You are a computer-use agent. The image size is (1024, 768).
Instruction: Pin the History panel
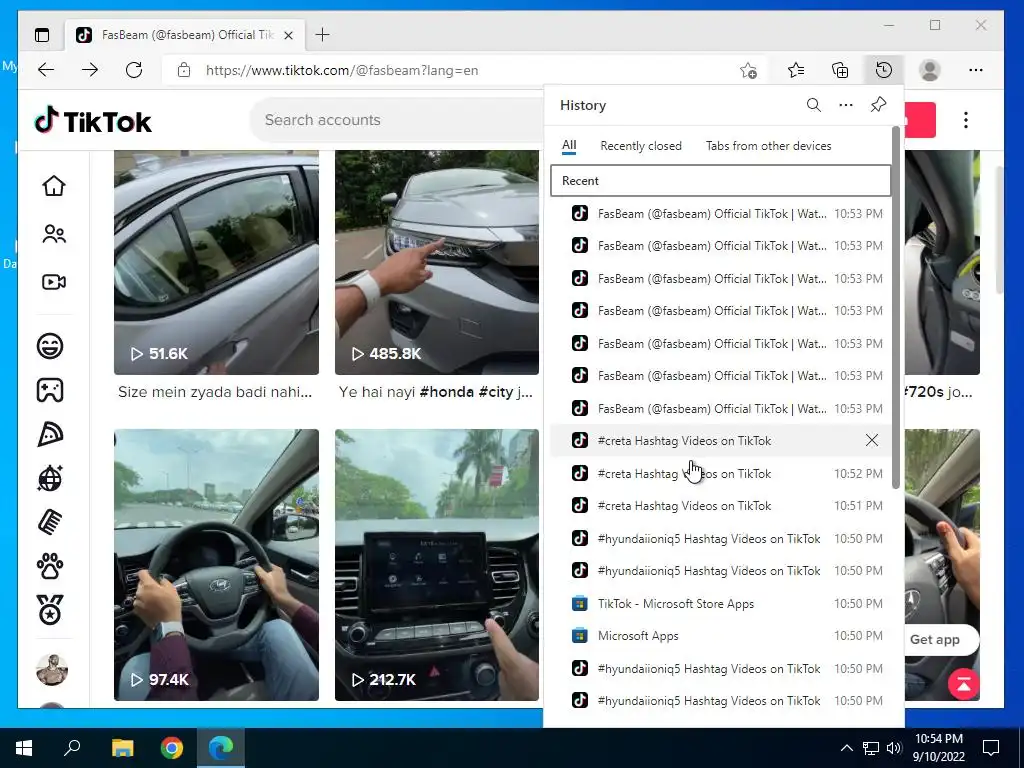[878, 105]
